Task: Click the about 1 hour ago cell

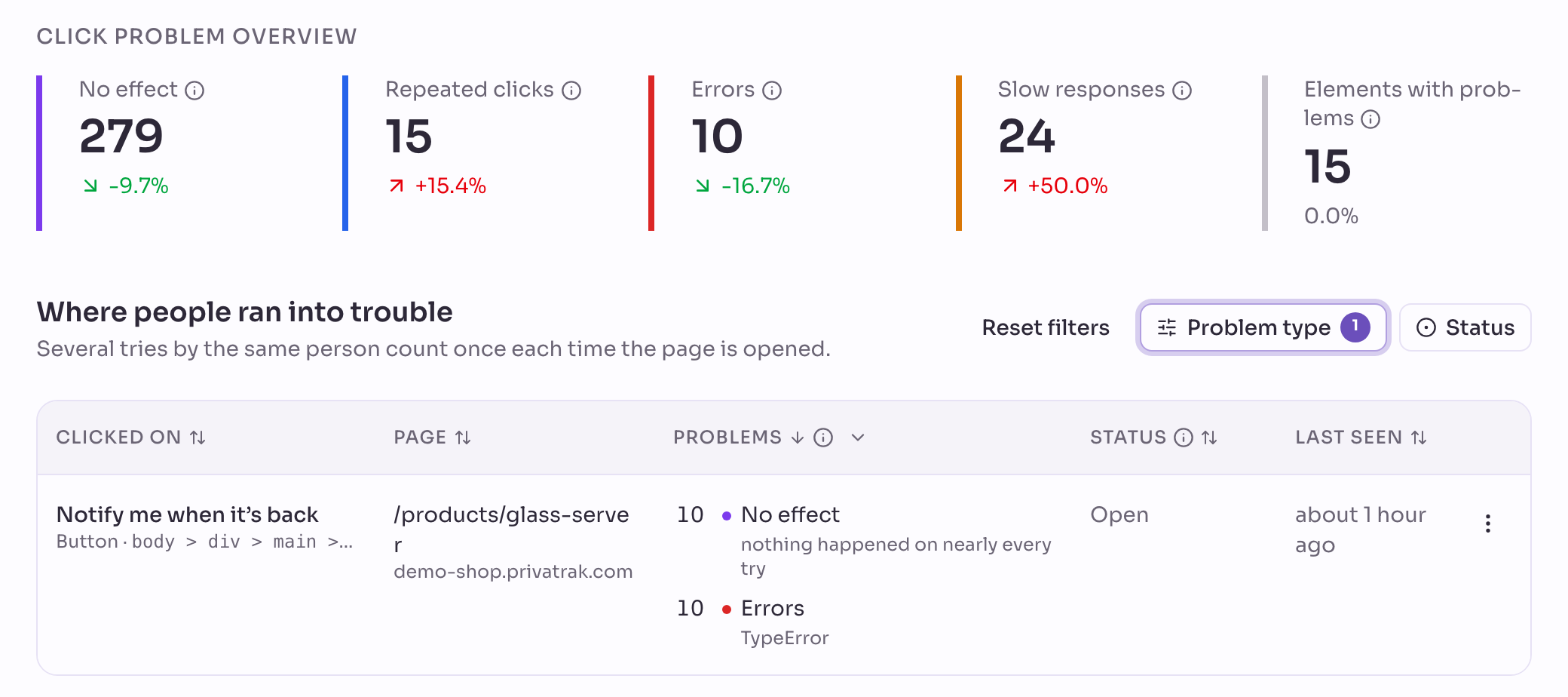Action: (x=1361, y=530)
